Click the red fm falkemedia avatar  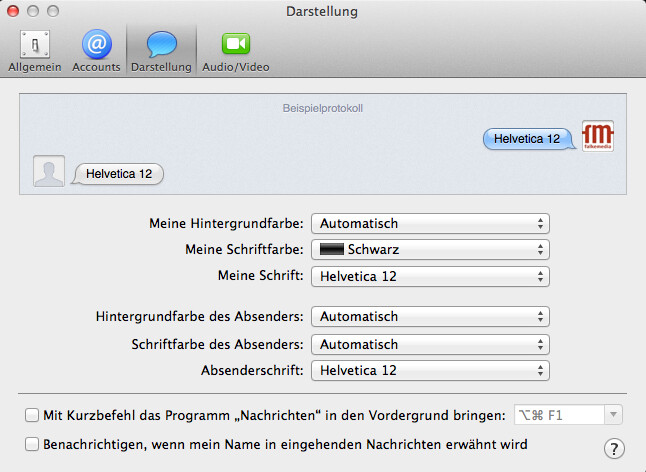(x=598, y=136)
